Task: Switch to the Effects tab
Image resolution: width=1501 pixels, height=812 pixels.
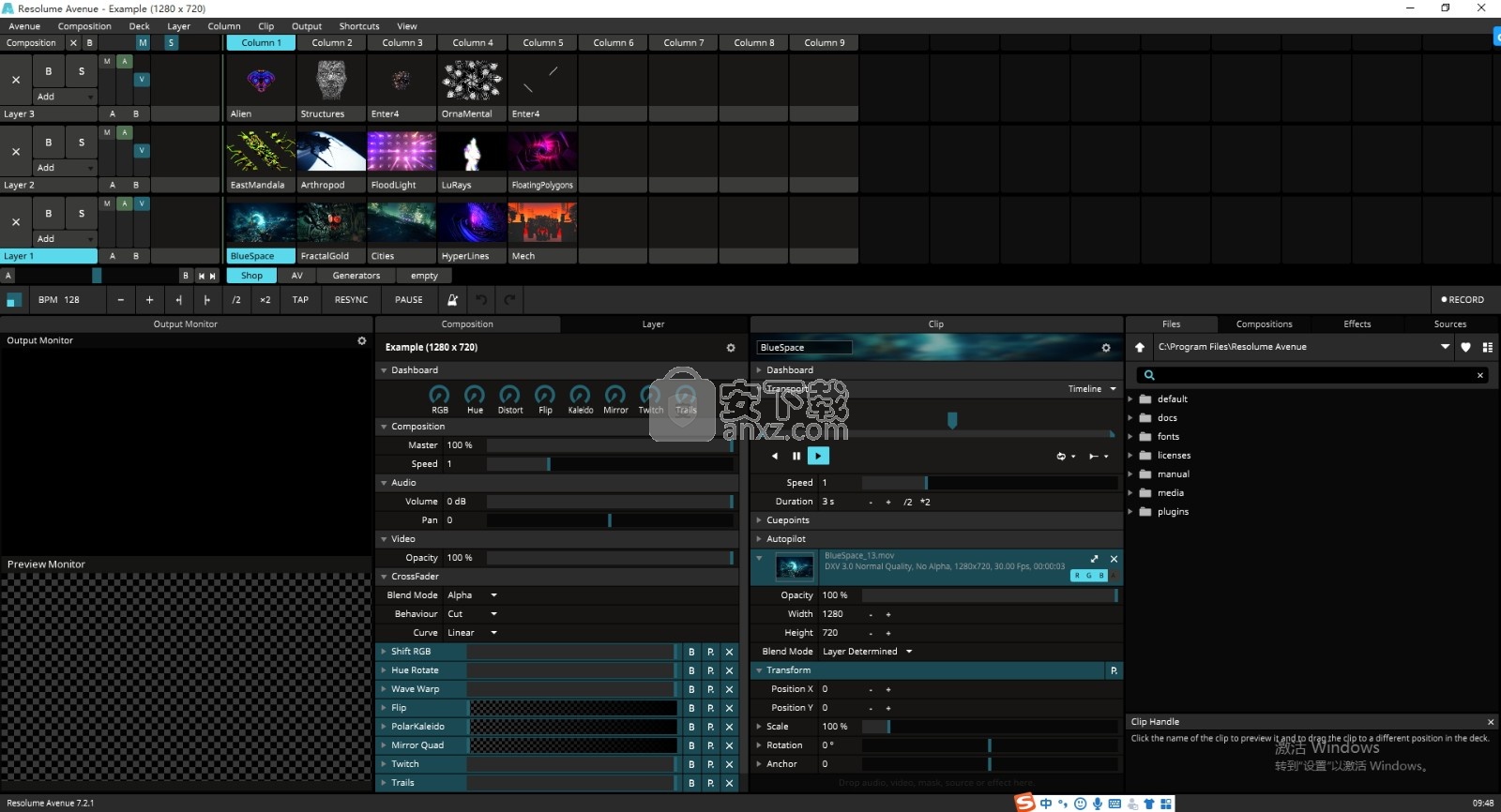Action: pyautogui.click(x=1357, y=324)
